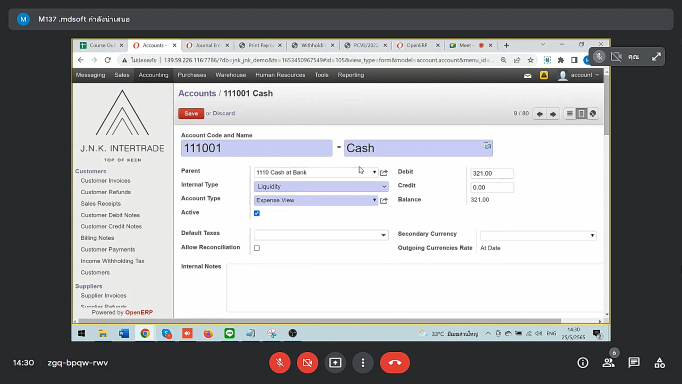The width and height of the screenshot is (682, 384).
Task: Open account user menu dropdown
Action: (579, 75)
